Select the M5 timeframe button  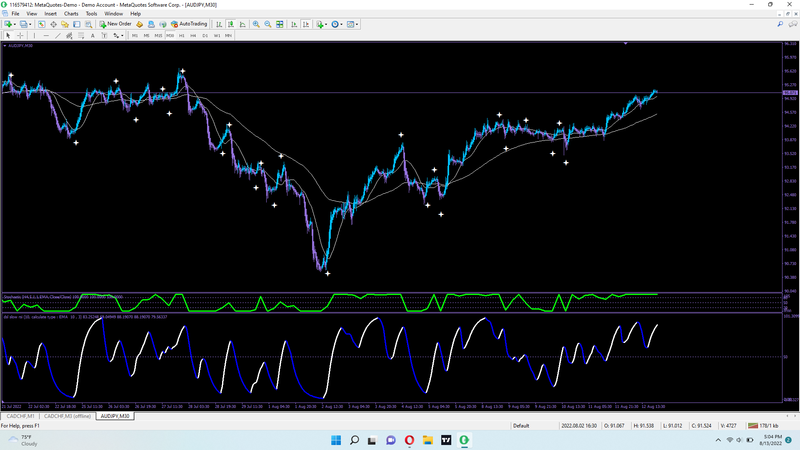click(x=147, y=35)
